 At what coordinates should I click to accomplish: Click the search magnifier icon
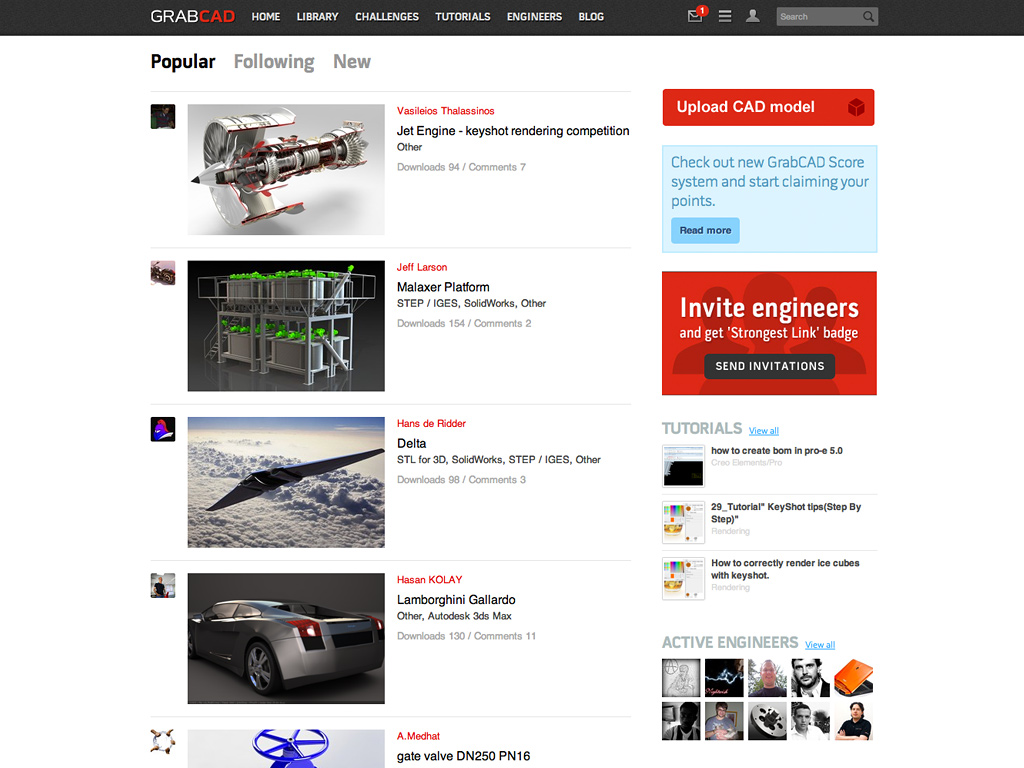tap(868, 17)
